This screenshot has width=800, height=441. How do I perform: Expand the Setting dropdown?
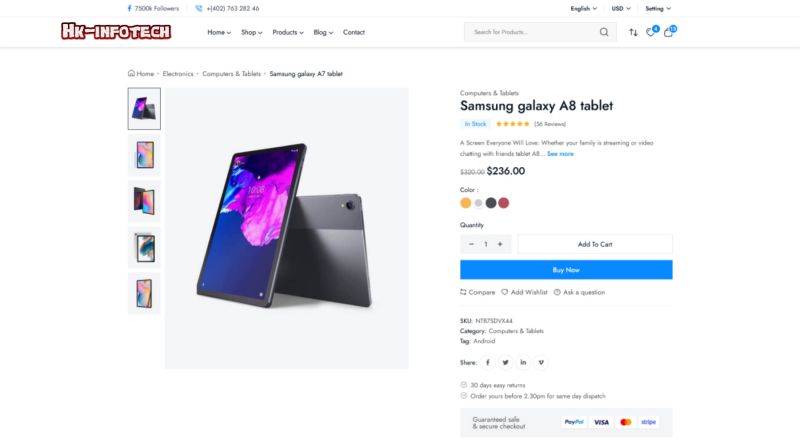(x=662, y=8)
